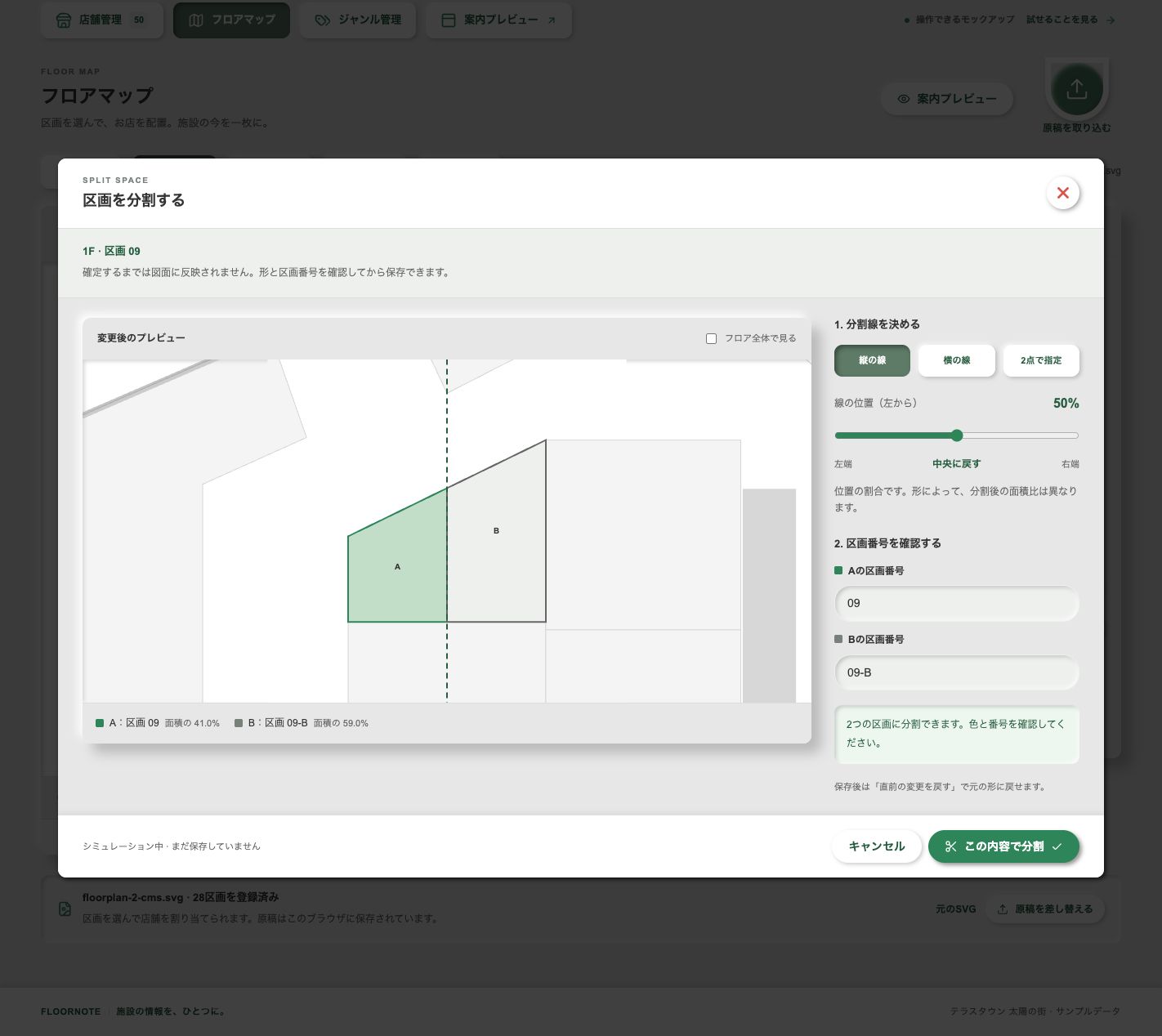The width and height of the screenshot is (1162, 1036).
Task: Click the line position slider handle
Action: pyautogui.click(x=957, y=435)
